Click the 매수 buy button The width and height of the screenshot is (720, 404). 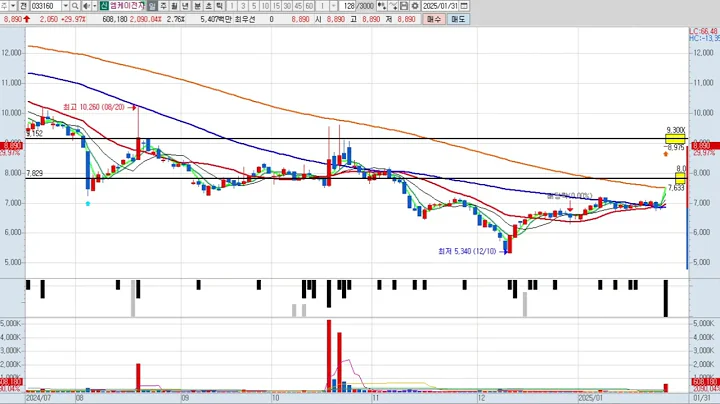[x=433, y=19]
